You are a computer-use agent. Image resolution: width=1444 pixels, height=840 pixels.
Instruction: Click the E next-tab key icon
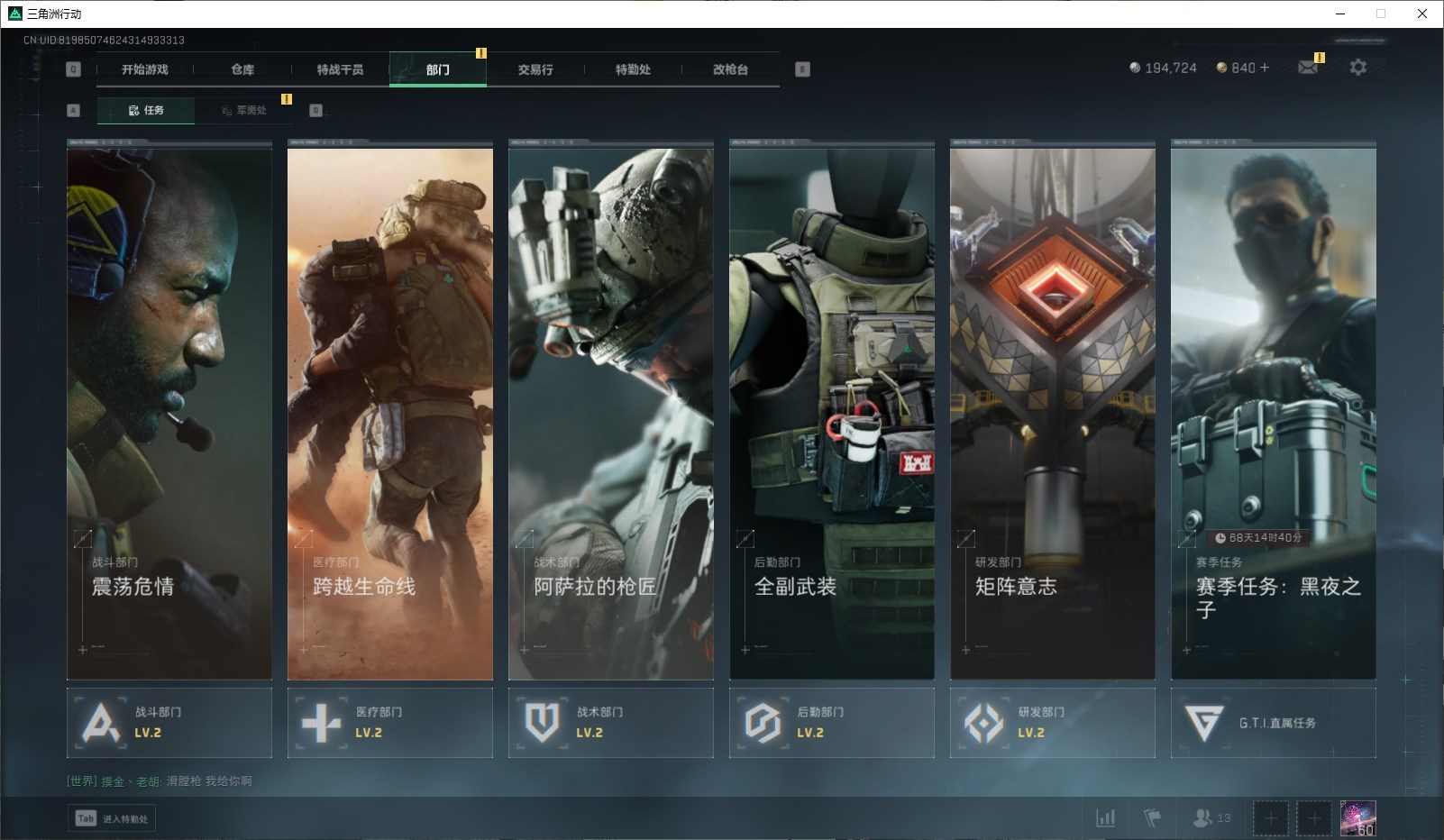coord(802,69)
